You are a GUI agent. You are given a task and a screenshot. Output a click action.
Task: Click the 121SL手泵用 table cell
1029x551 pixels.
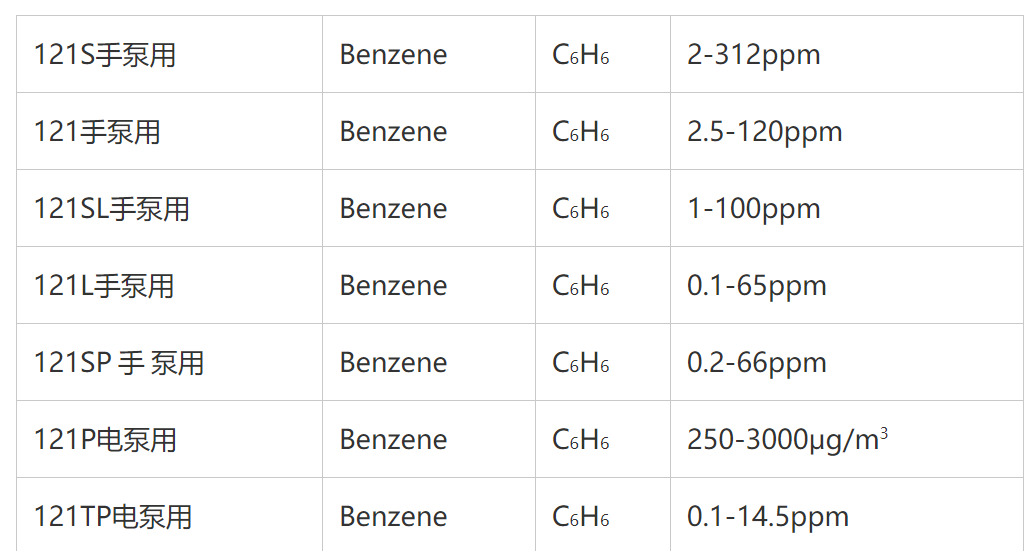pos(112,209)
